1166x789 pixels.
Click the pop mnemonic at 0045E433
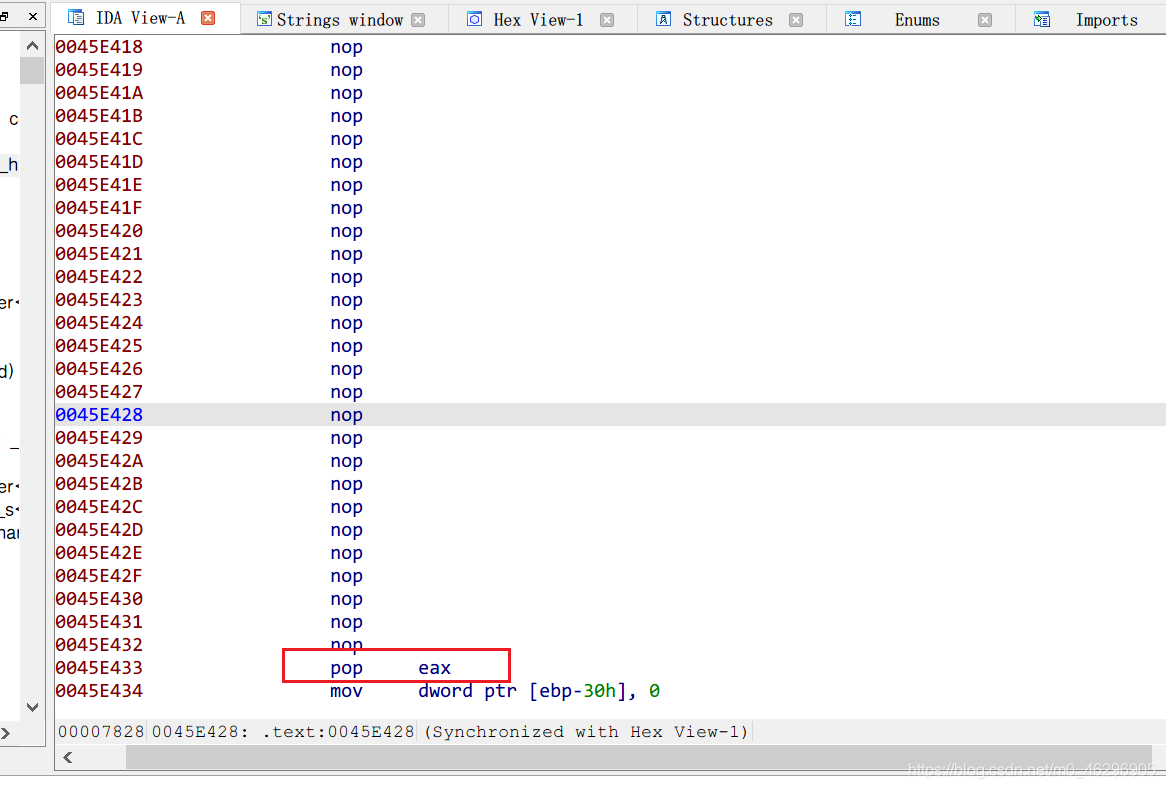tap(347, 669)
